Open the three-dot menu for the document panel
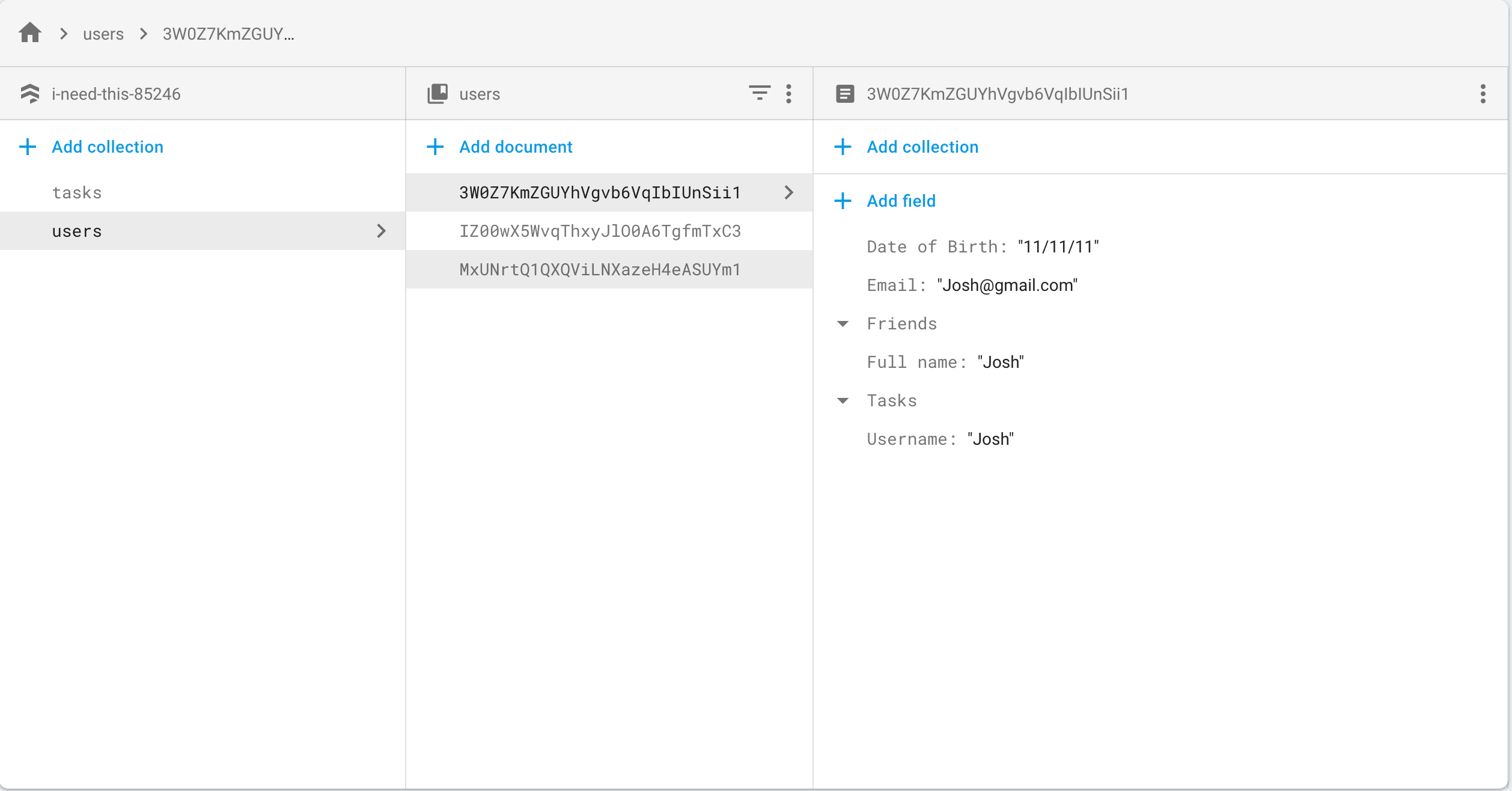 pos(1482,93)
